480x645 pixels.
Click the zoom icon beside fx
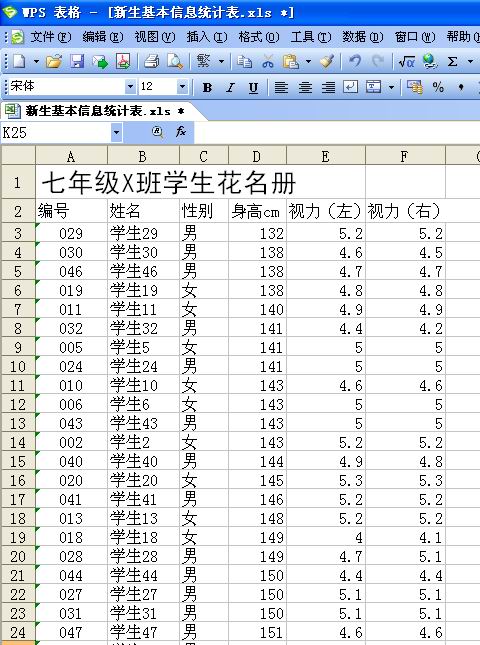point(157,132)
